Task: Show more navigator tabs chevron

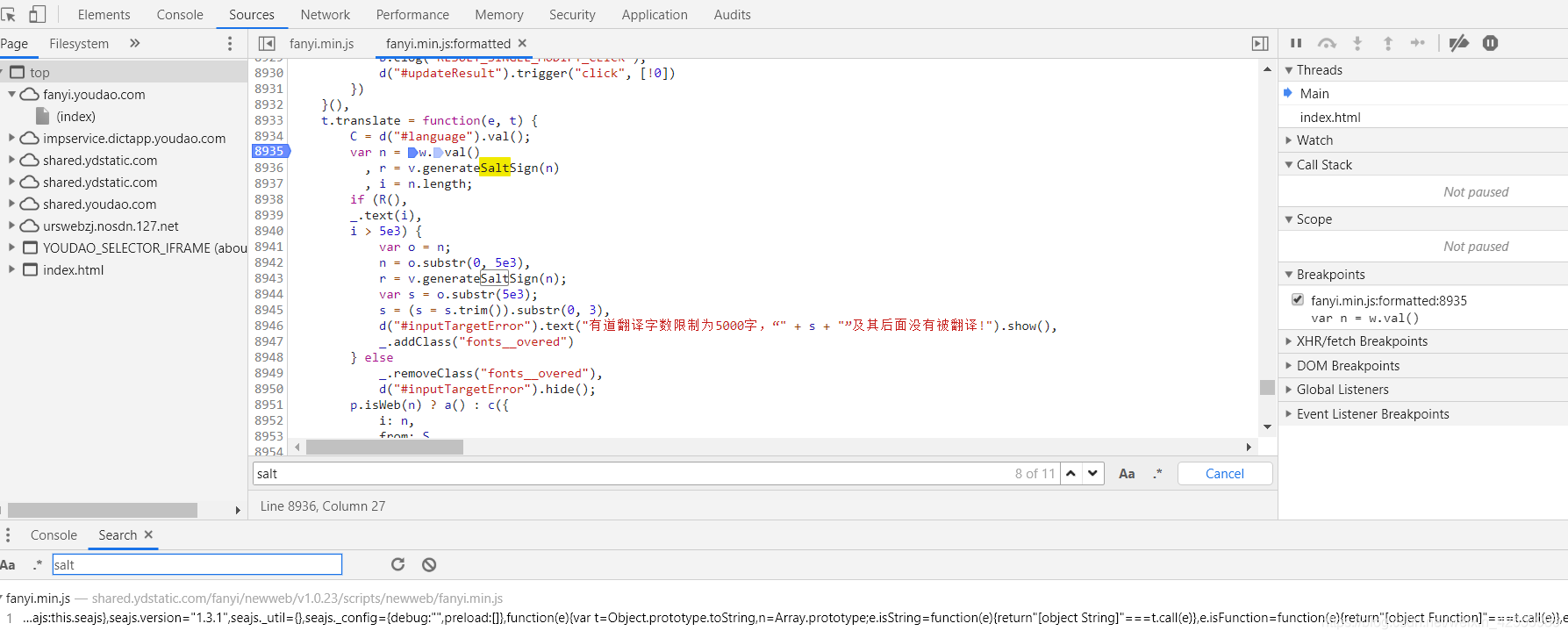Action: click(134, 43)
